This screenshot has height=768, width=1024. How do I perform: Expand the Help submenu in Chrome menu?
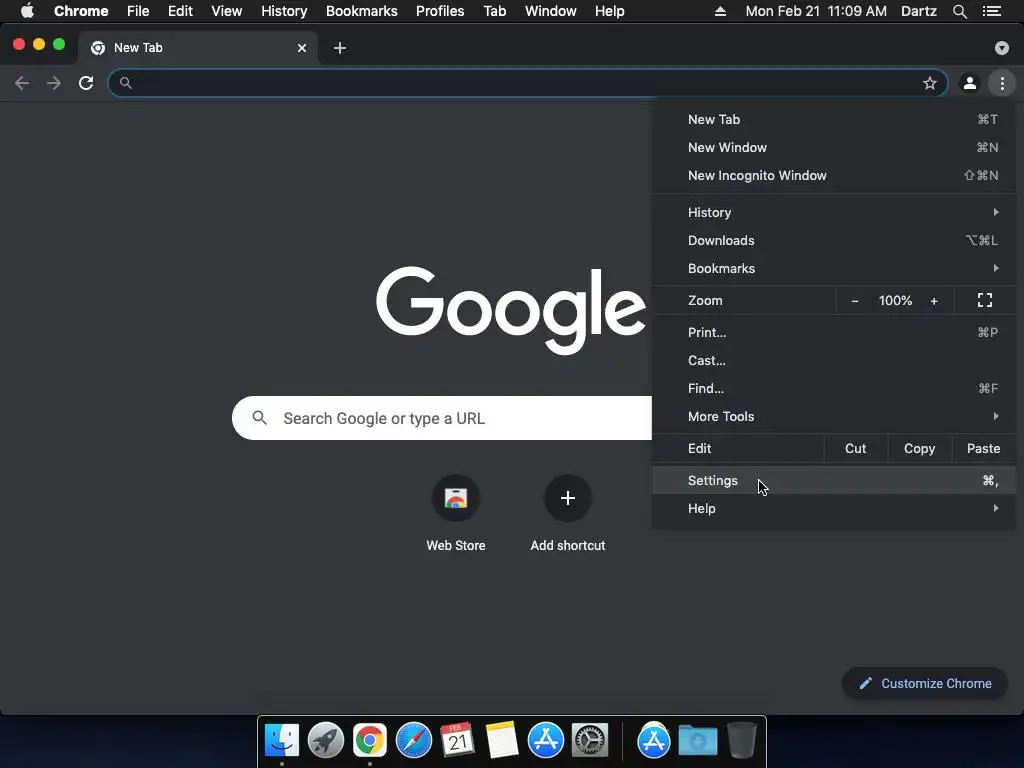(833, 509)
